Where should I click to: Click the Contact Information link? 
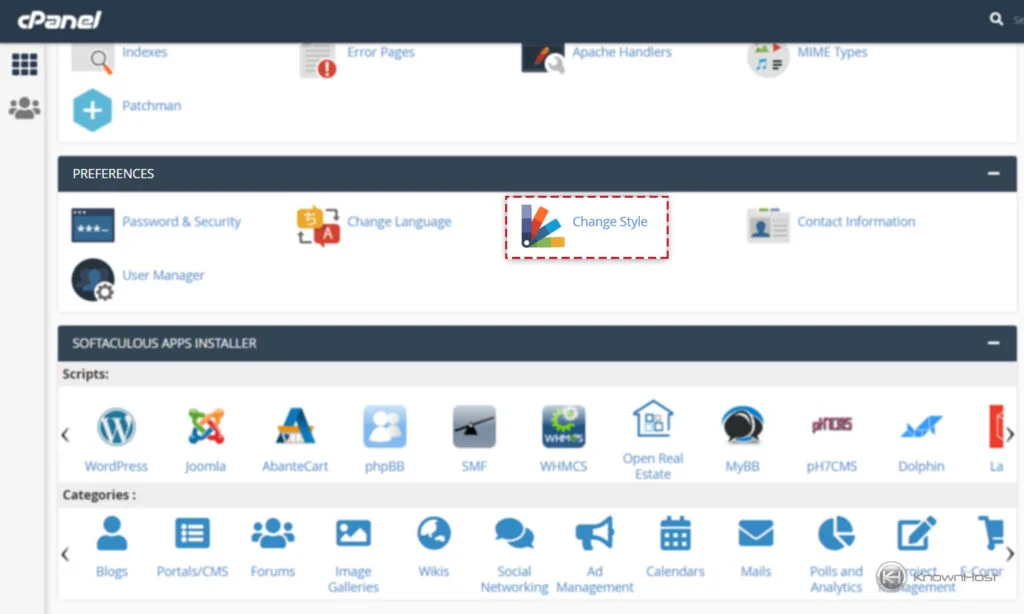pos(856,221)
